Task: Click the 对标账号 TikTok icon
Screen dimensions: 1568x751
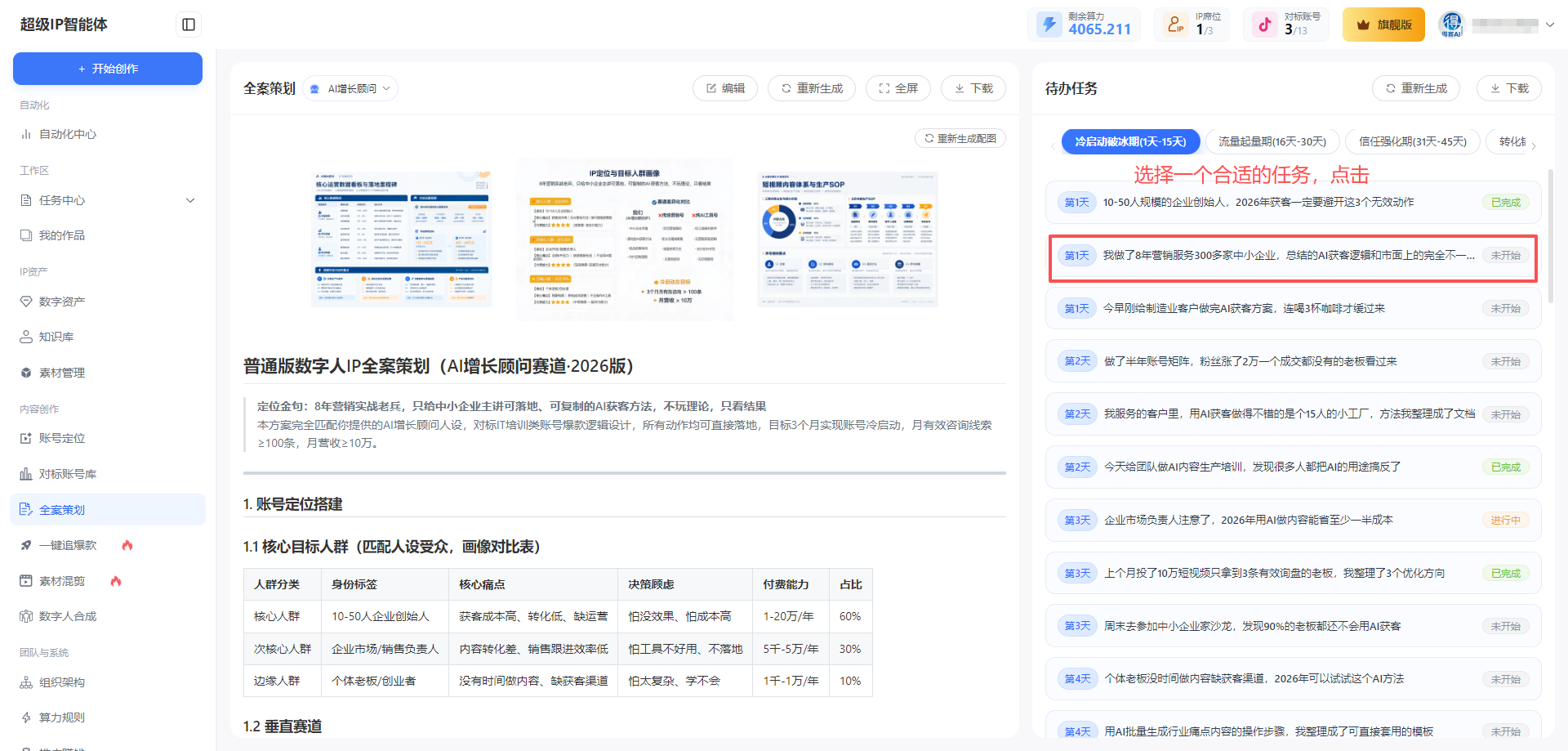Action: click(x=1264, y=24)
